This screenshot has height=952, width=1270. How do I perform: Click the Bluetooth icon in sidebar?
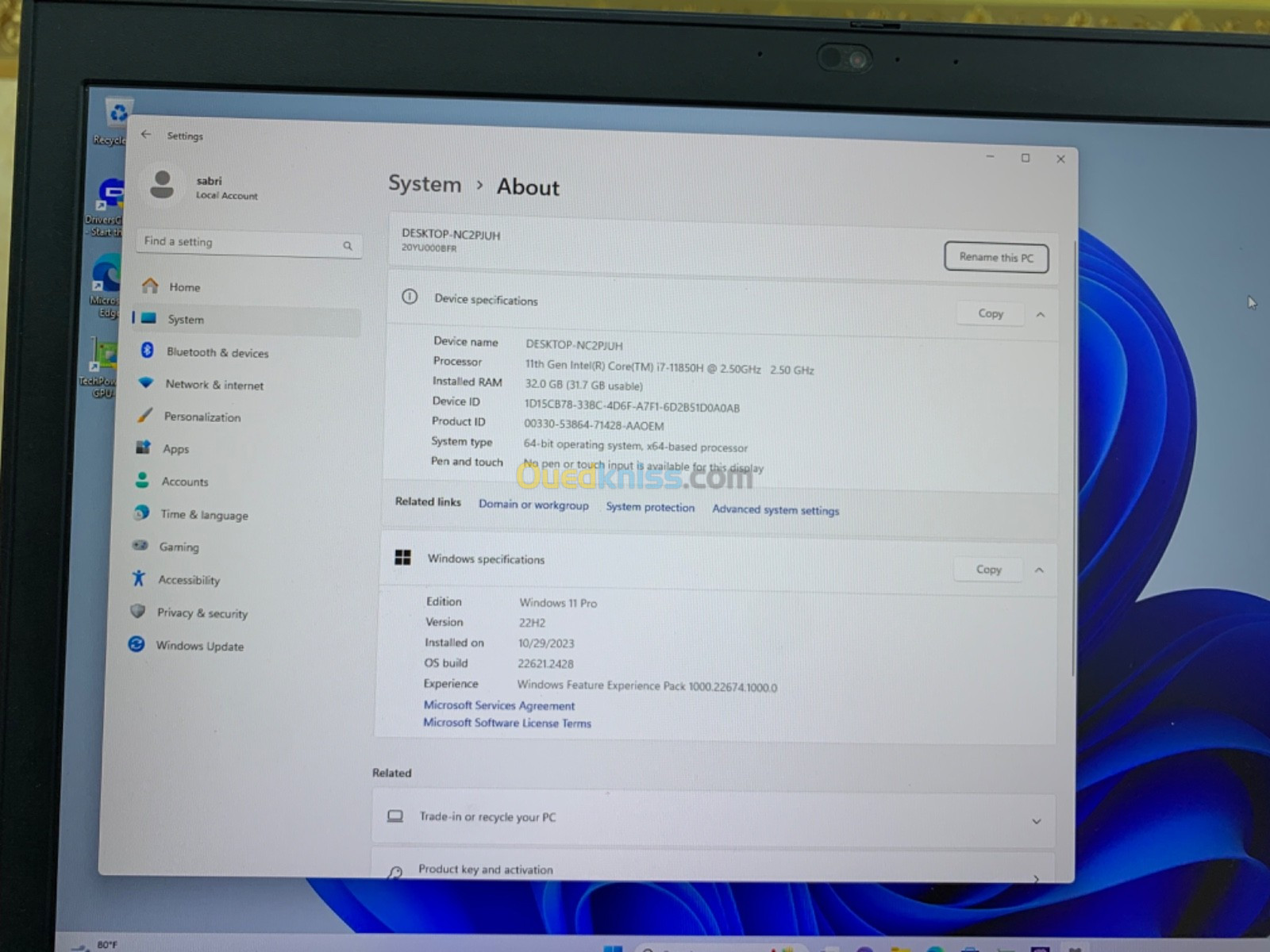(x=147, y=350)
